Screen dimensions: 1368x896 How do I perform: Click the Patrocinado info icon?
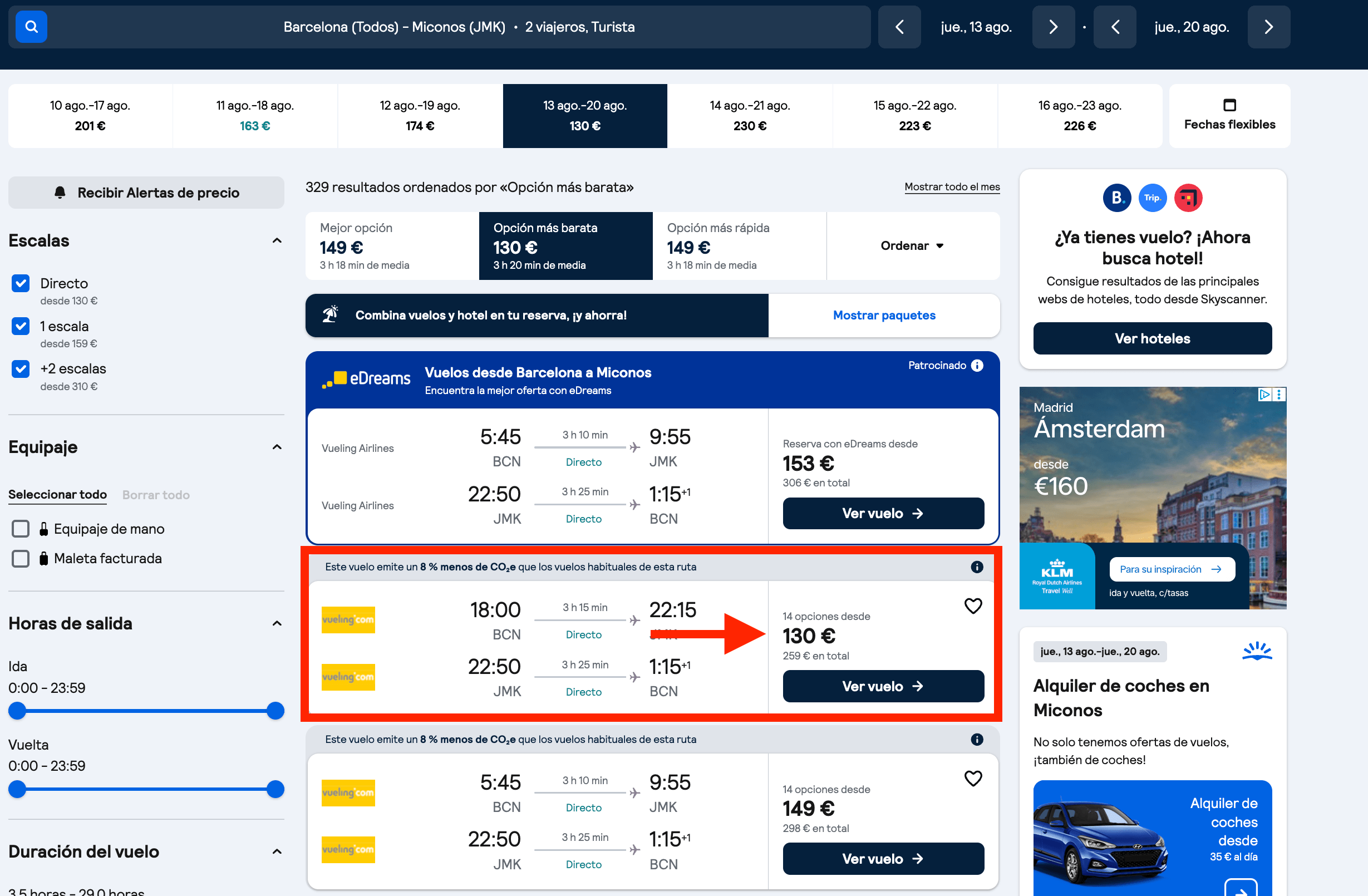point(977,366)
